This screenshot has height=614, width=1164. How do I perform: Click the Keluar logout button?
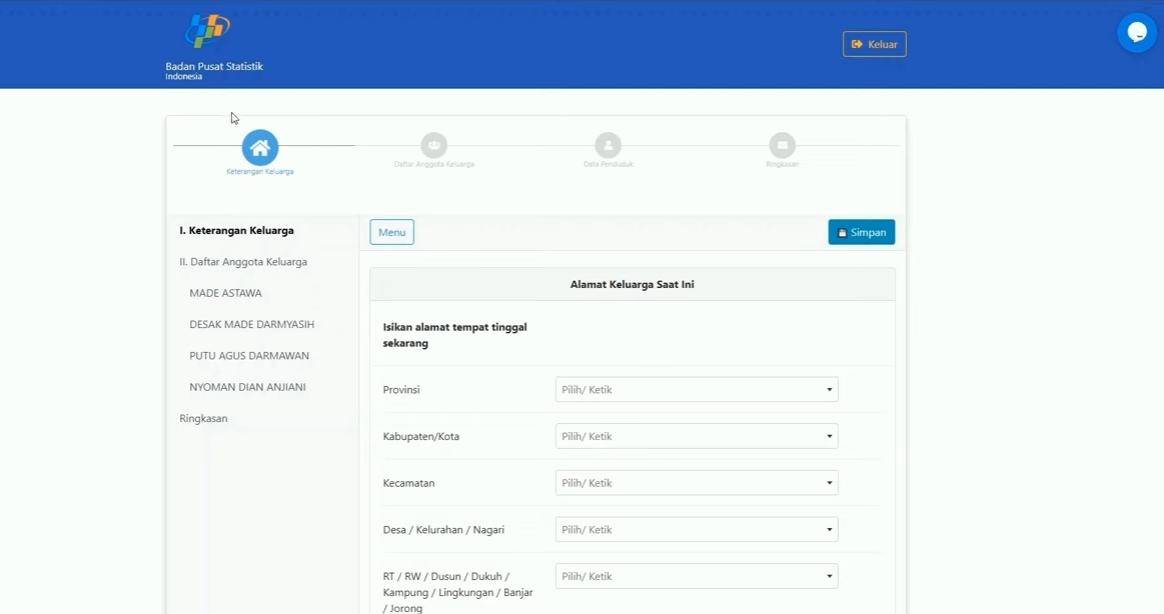[874, 44]
